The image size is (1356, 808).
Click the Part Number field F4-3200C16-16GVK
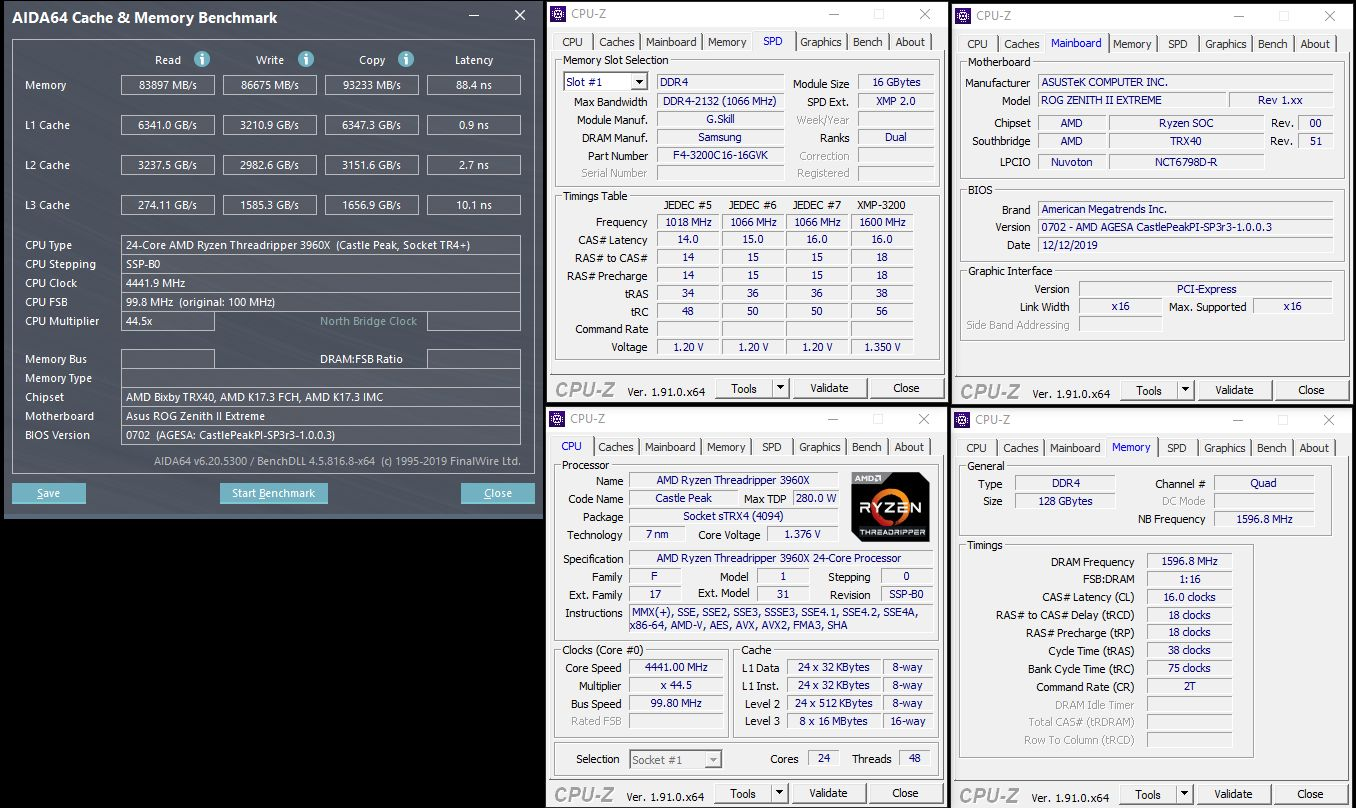[720, 155]
